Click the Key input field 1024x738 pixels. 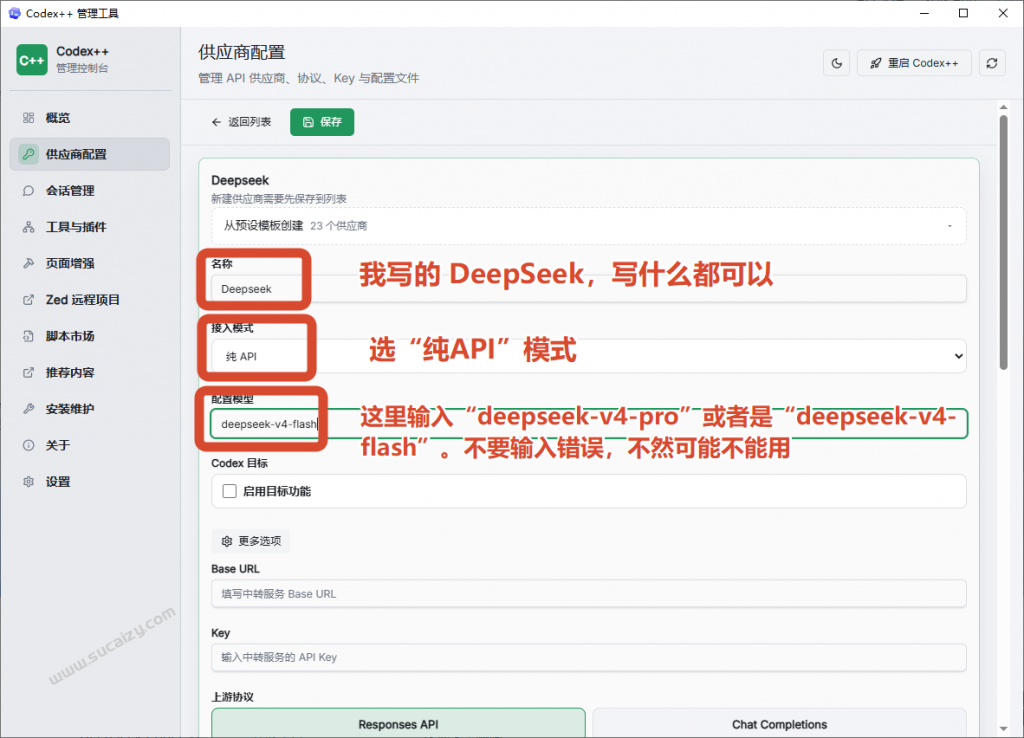click(588, 657)
